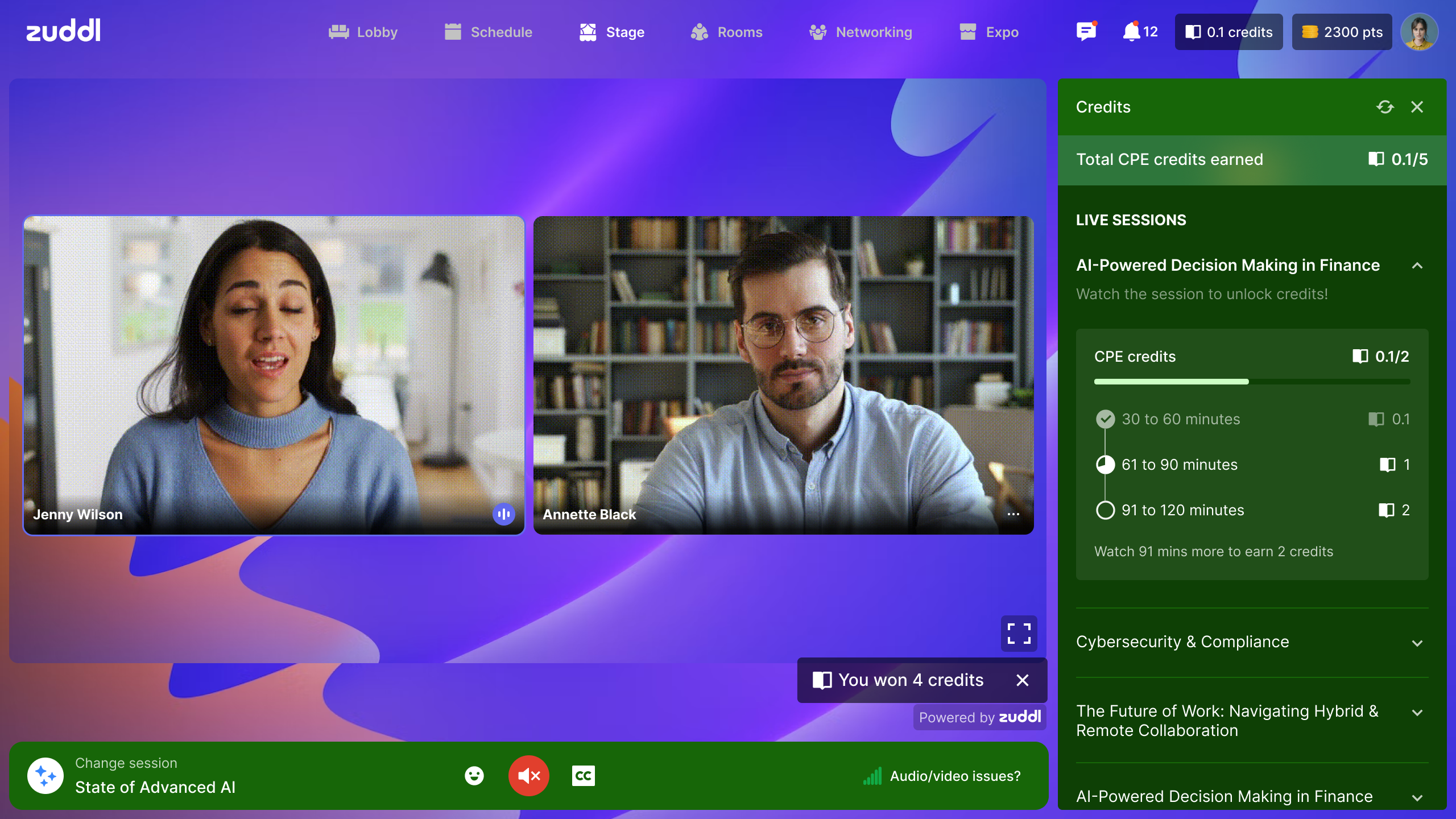Click the Change session sparkle icon
Screen dimensions: 1456x819
click(45, 776)
